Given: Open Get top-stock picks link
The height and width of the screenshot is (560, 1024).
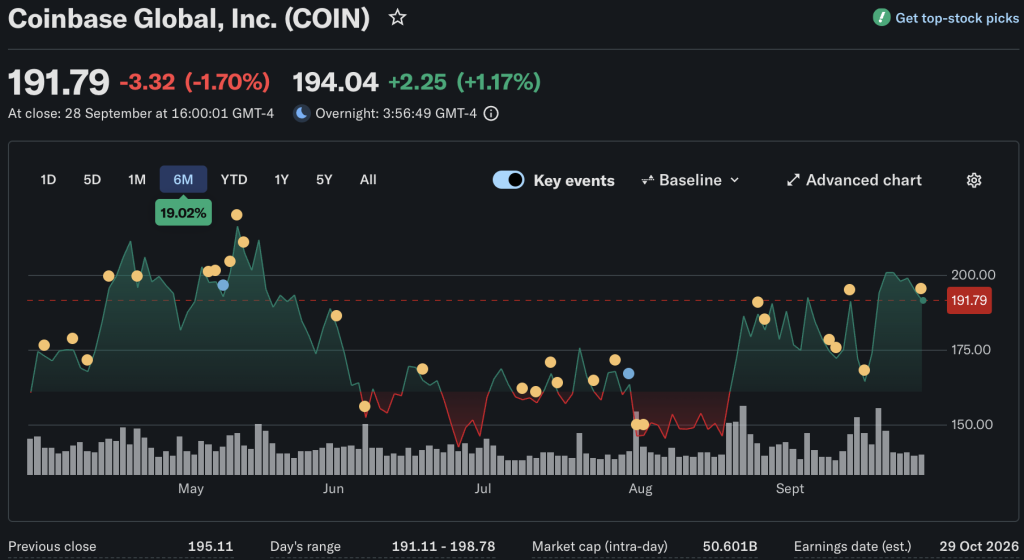Looking at the screenshot, I should pyautogui.click(x=957, y=18).
